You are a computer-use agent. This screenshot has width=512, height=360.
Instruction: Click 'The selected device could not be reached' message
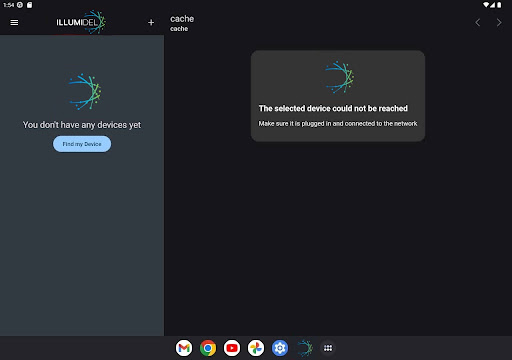click(333, 108)
